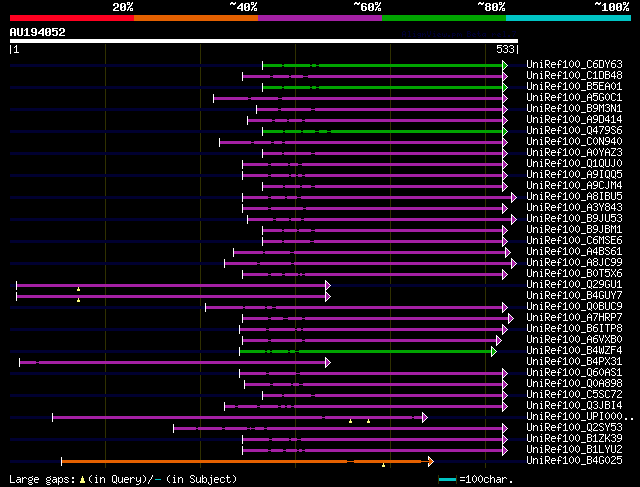Select the UniRef100_B9JBM1 label
This screenshot has height=487, width=640.
click(574, 230)
